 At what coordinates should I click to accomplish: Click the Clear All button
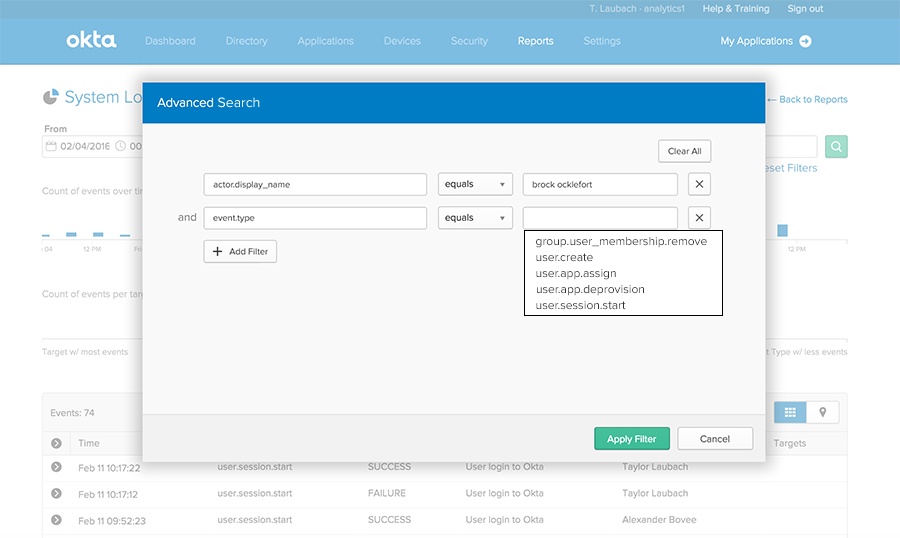(x=685, y=151)
